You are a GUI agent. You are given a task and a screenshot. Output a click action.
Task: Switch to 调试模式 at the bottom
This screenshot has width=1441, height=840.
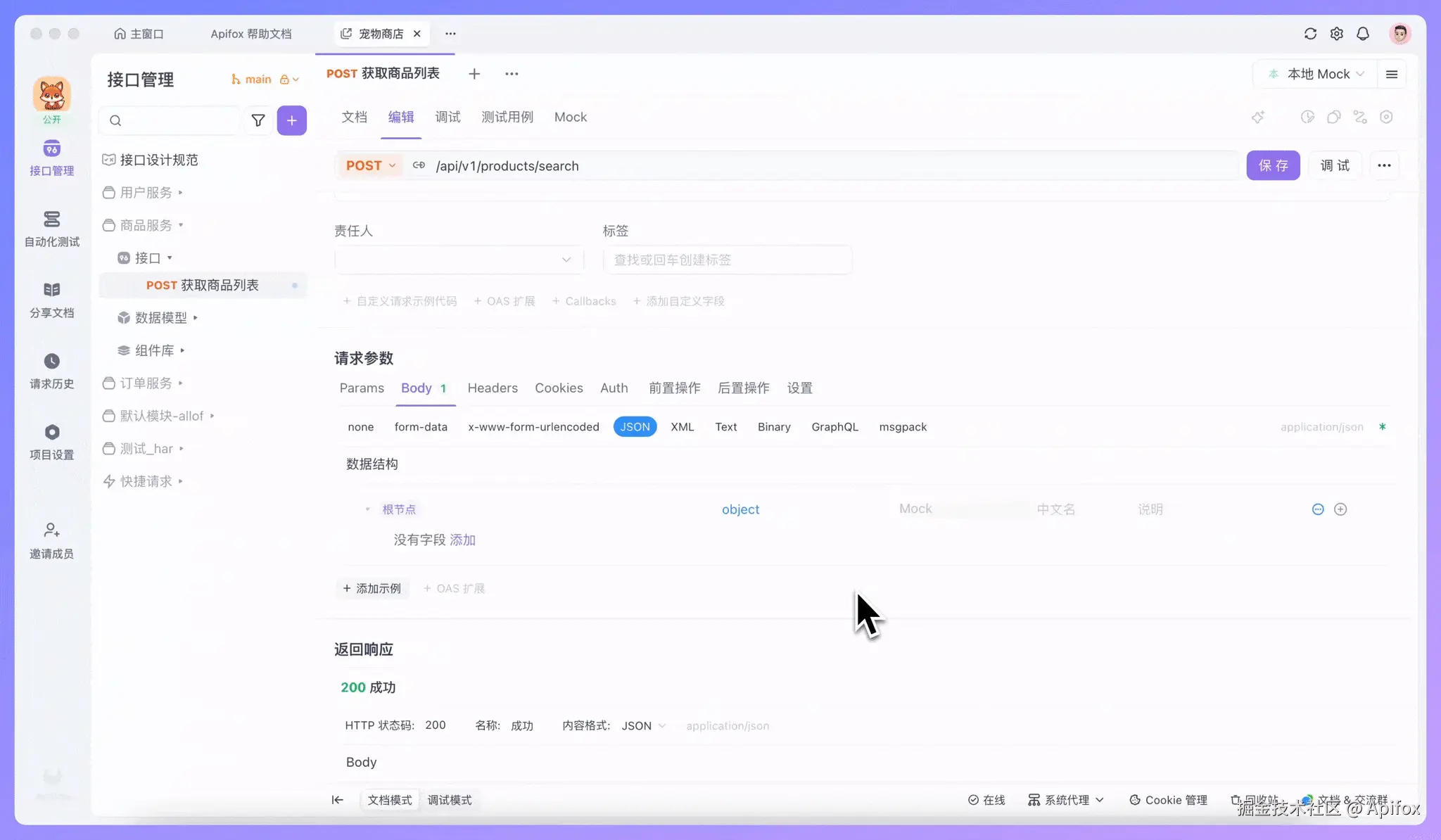pyautogui.click(x=450, y=800)
